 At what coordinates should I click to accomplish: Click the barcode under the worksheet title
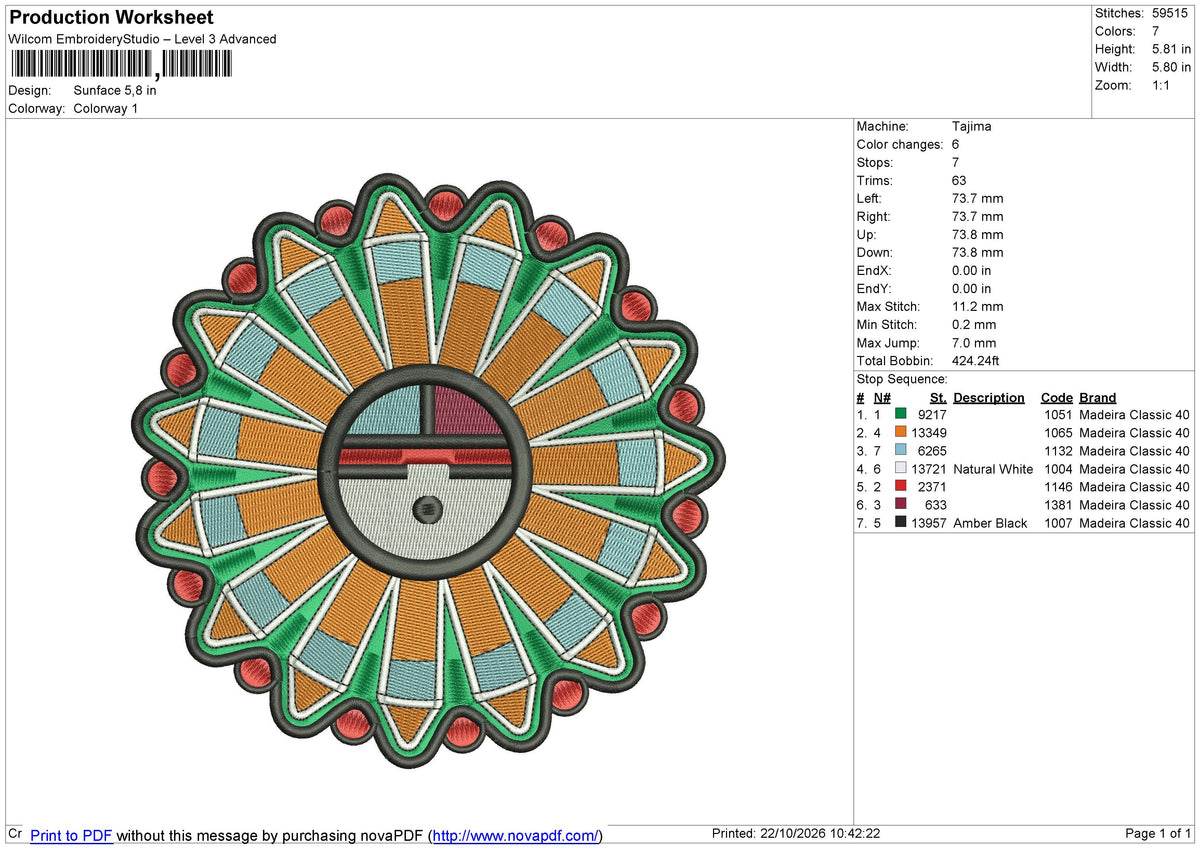[x=120, y=65]
